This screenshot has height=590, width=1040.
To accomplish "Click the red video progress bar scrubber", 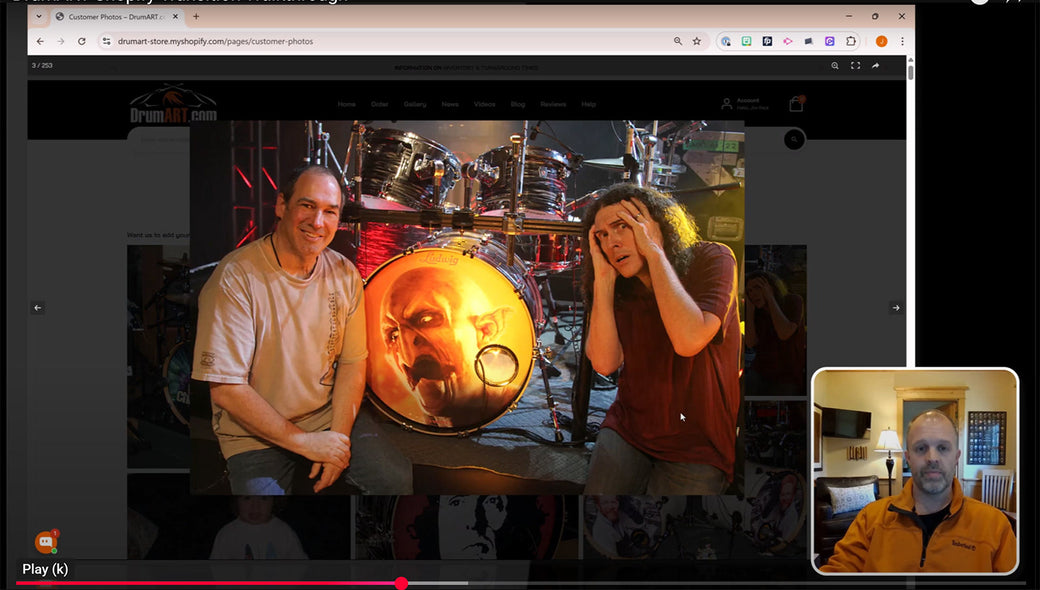I will pos(401,583).
